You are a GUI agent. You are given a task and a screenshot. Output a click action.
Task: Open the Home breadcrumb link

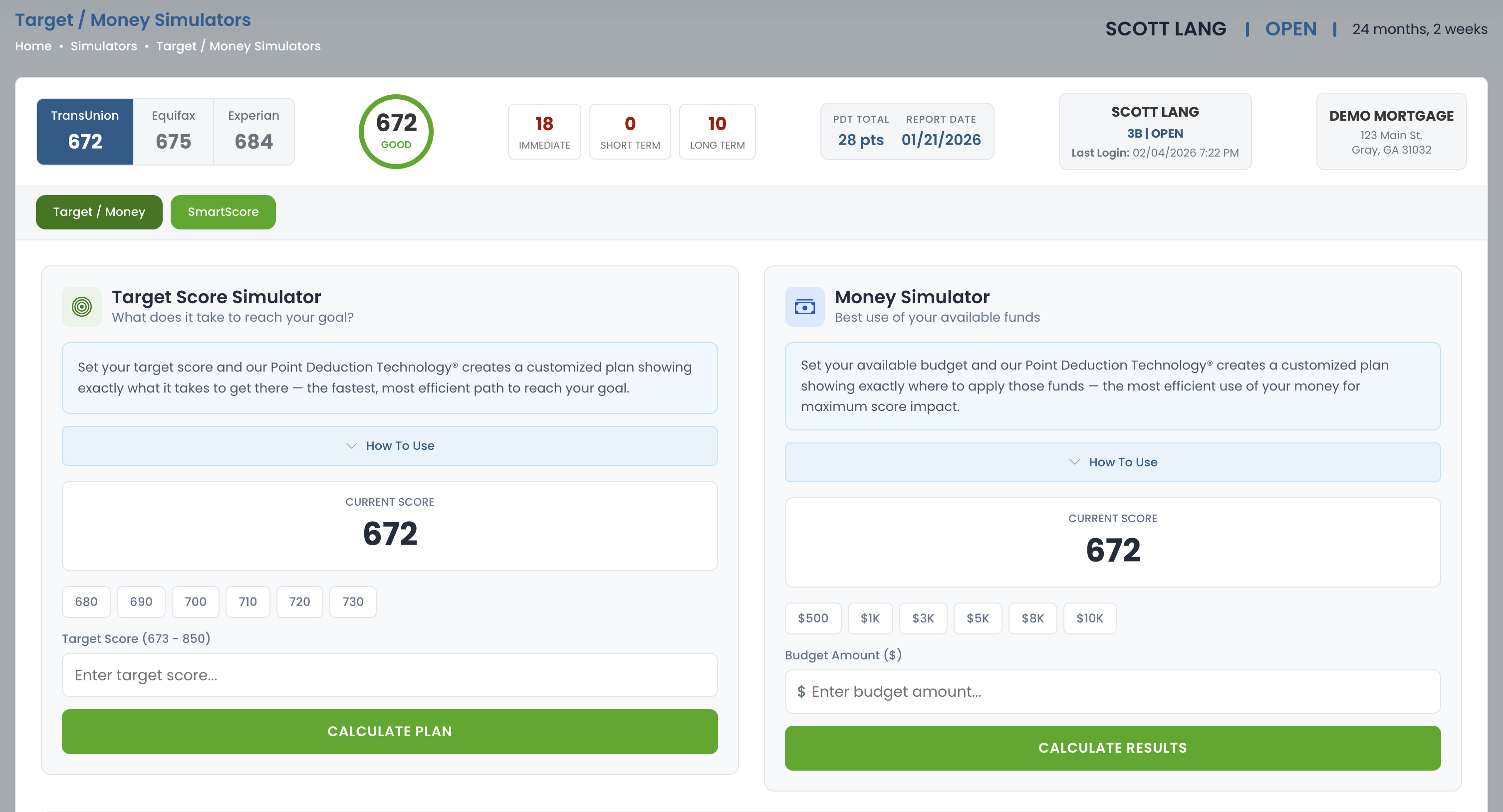32,46
